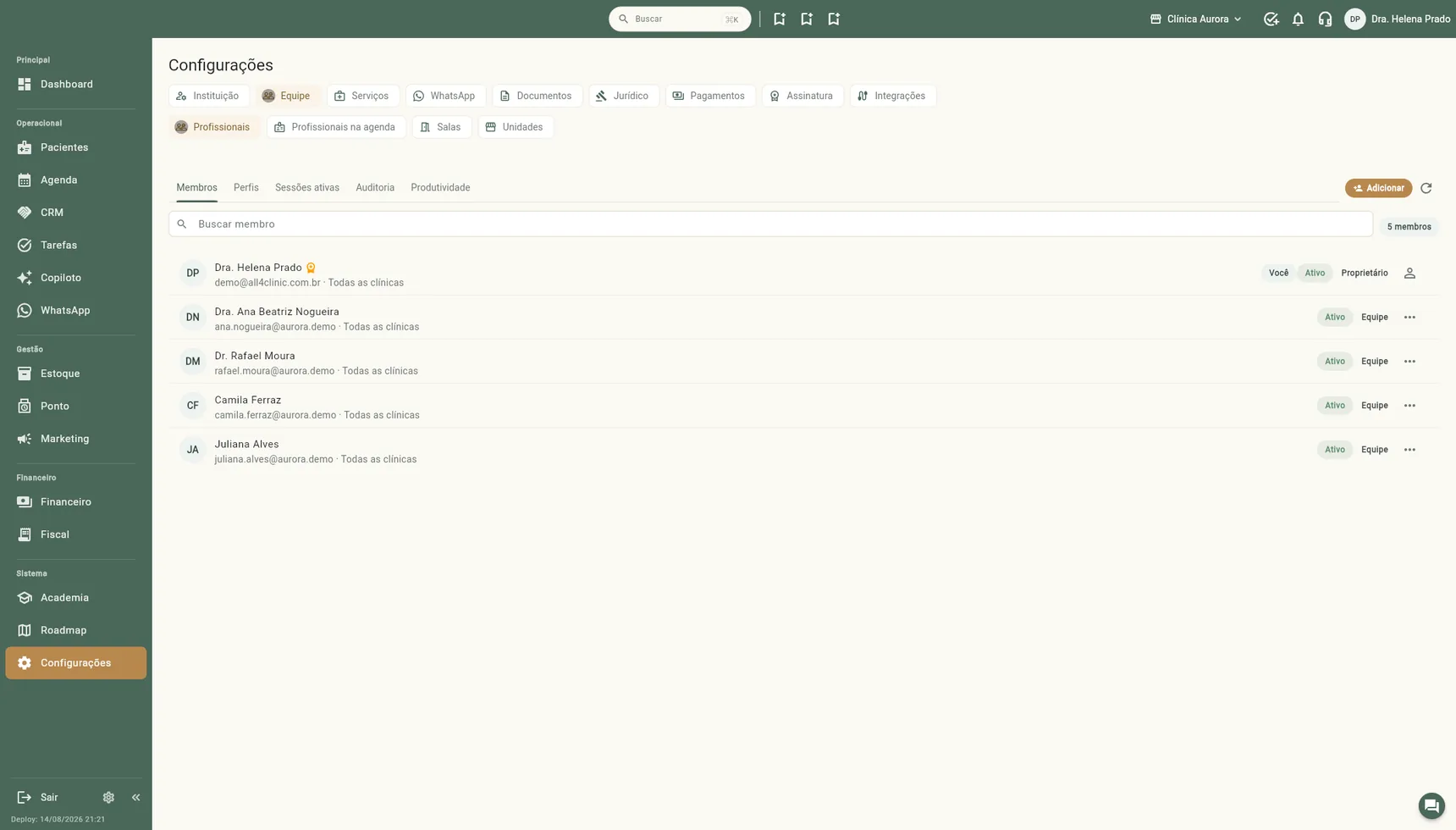The height and width of the screenshot is (830, 1456).
Task: Open the options menu for Dra. Ana Beatriz Nogueira
Action: (x=1409, y=317)
